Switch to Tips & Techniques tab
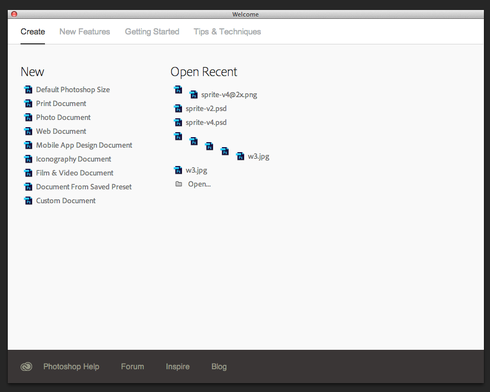490x392 pixels. pos(227,32)
